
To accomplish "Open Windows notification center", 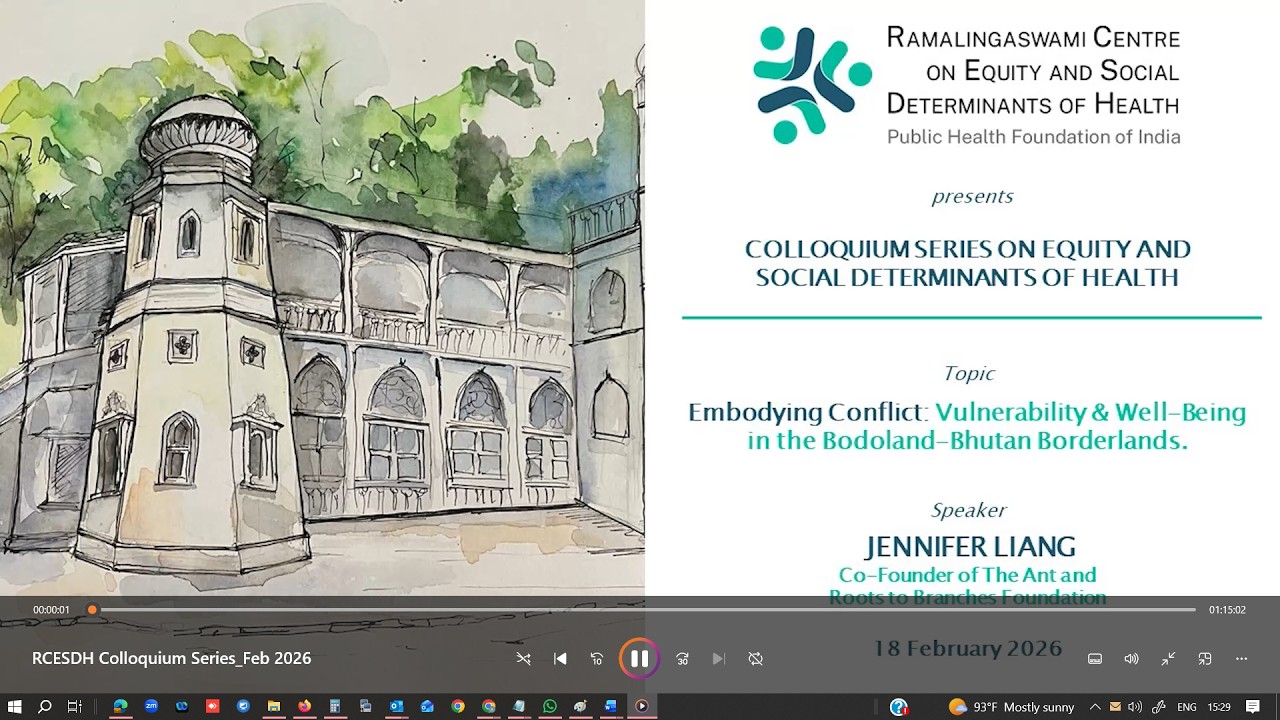I will [x=1253, y=706].
